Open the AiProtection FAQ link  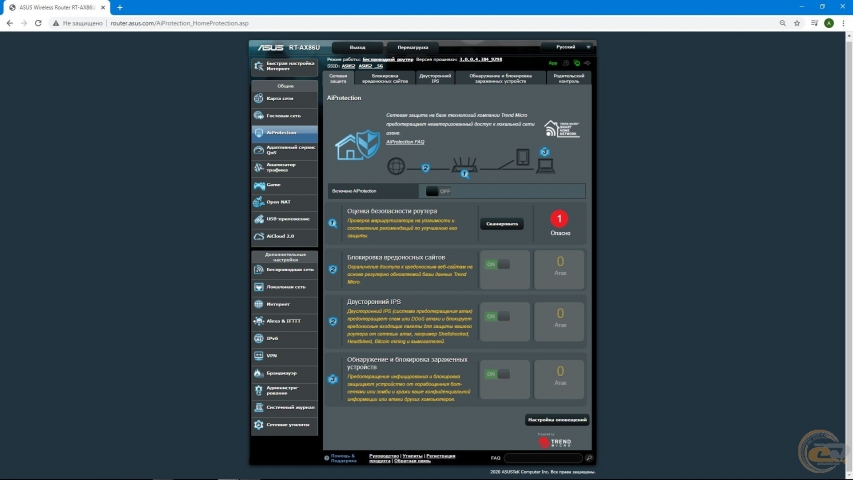(405, 142)
